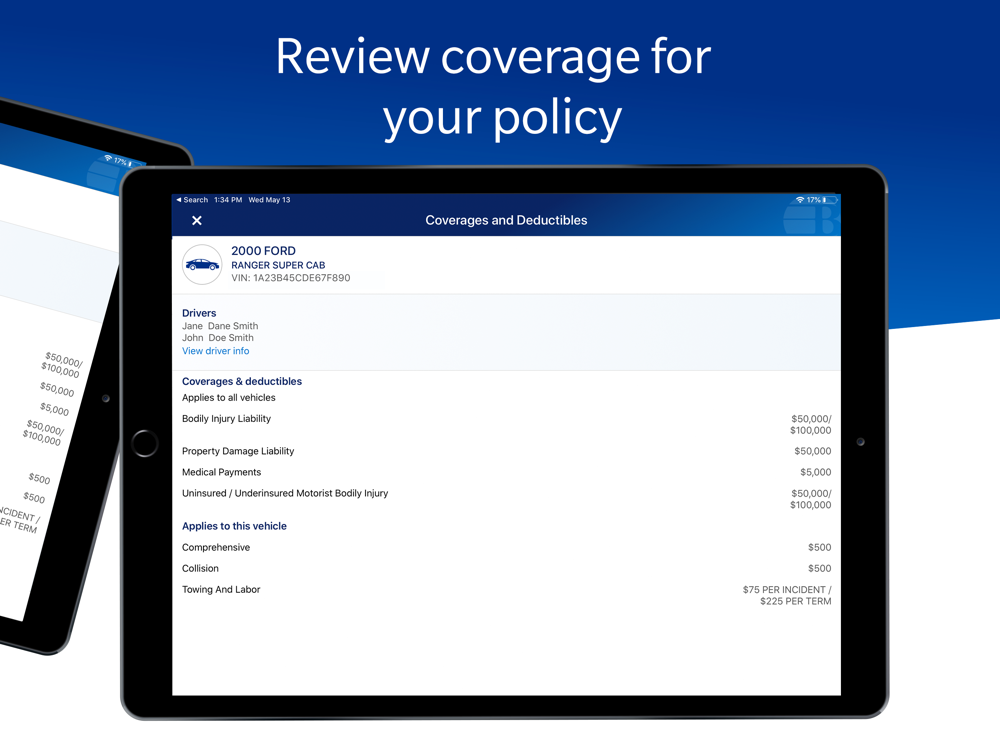Close the Coverages and Deductibles screen
1000x750 pixels.
[197, 220]
